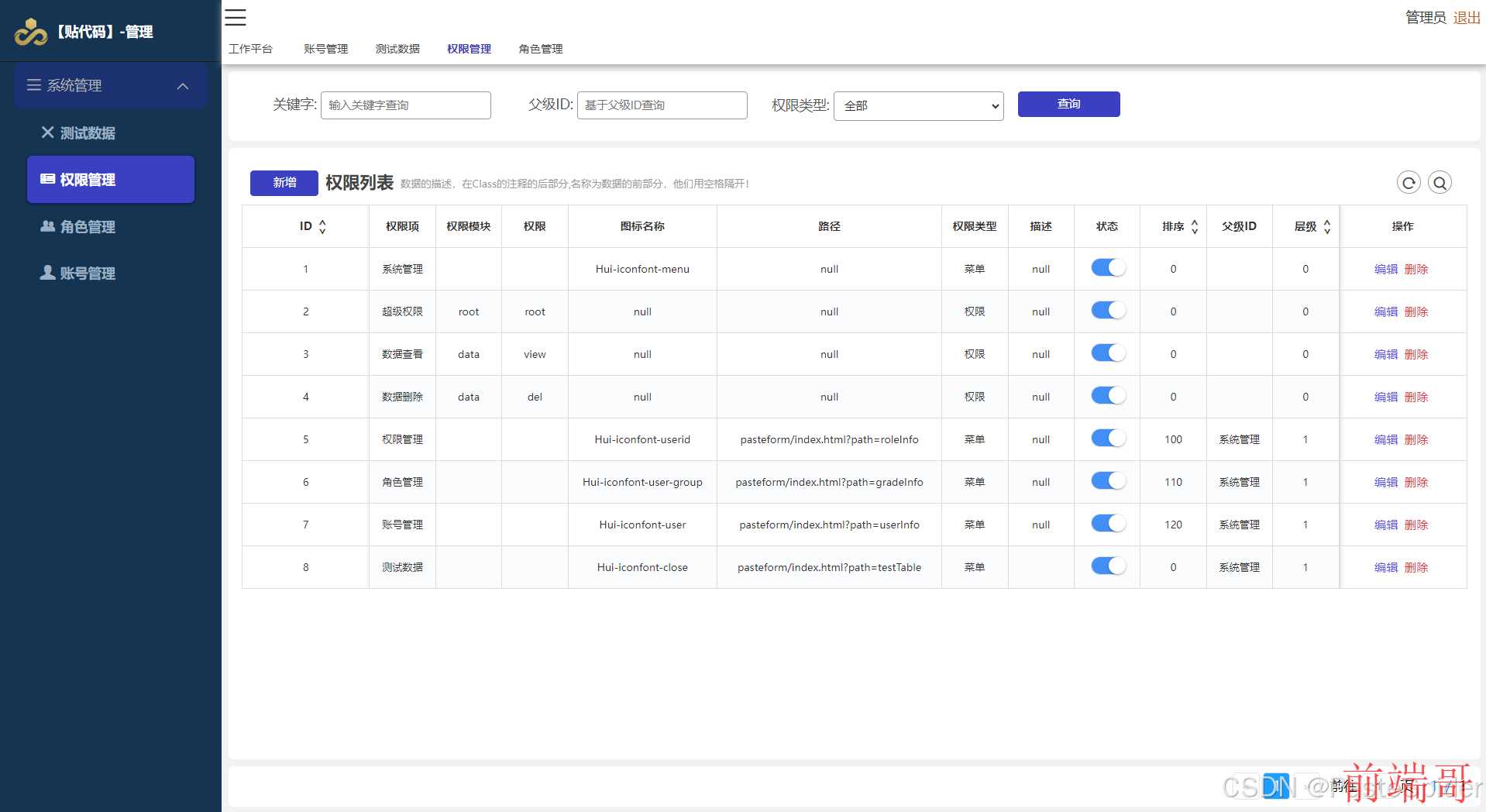Toggle status switch for row 数据查看

tap(1108, 353)
